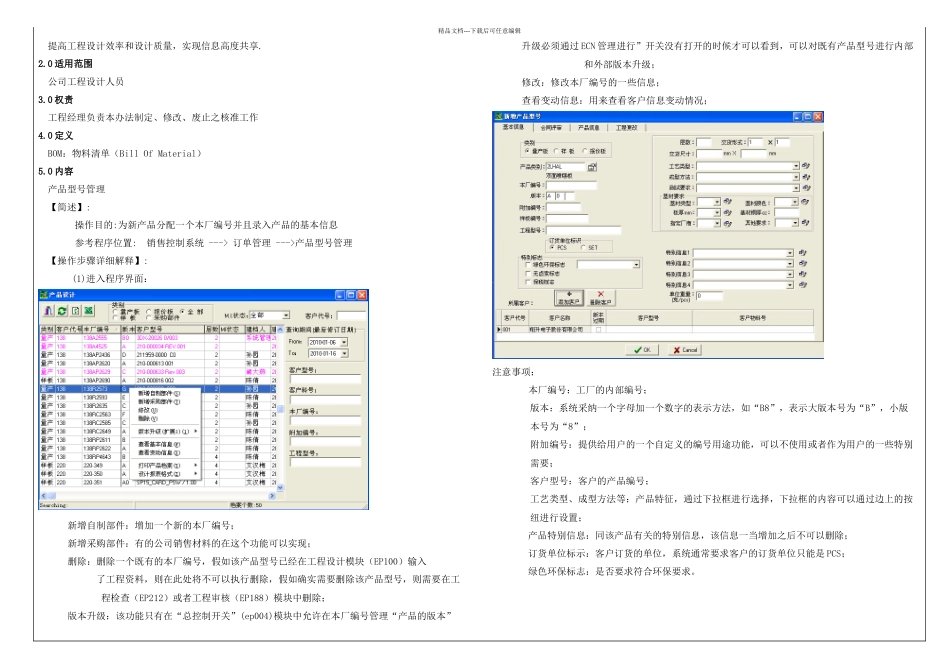Screen dimensions: 950x672
Task: Select the SET order unit radio
Action: point(583,247)
